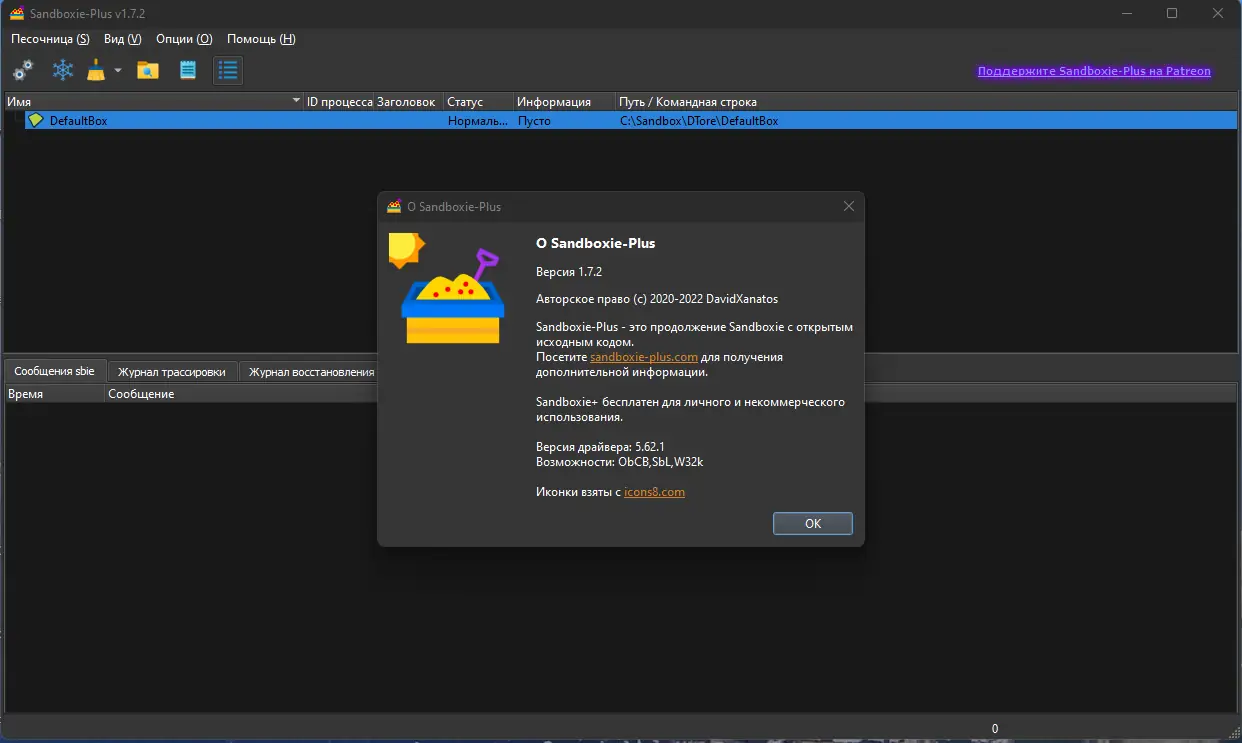Open the Помощь menu

click(x=261, y=39)
